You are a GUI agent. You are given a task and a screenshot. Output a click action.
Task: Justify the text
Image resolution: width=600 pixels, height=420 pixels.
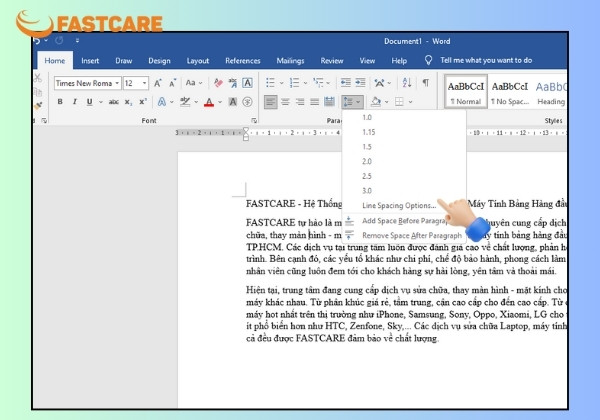315,102
